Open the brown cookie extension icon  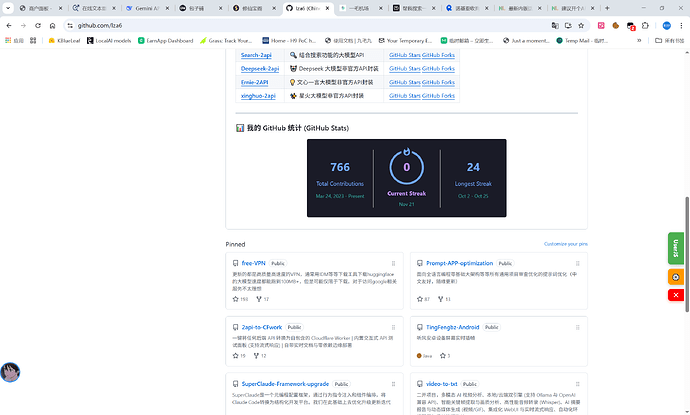click(616, 26)
